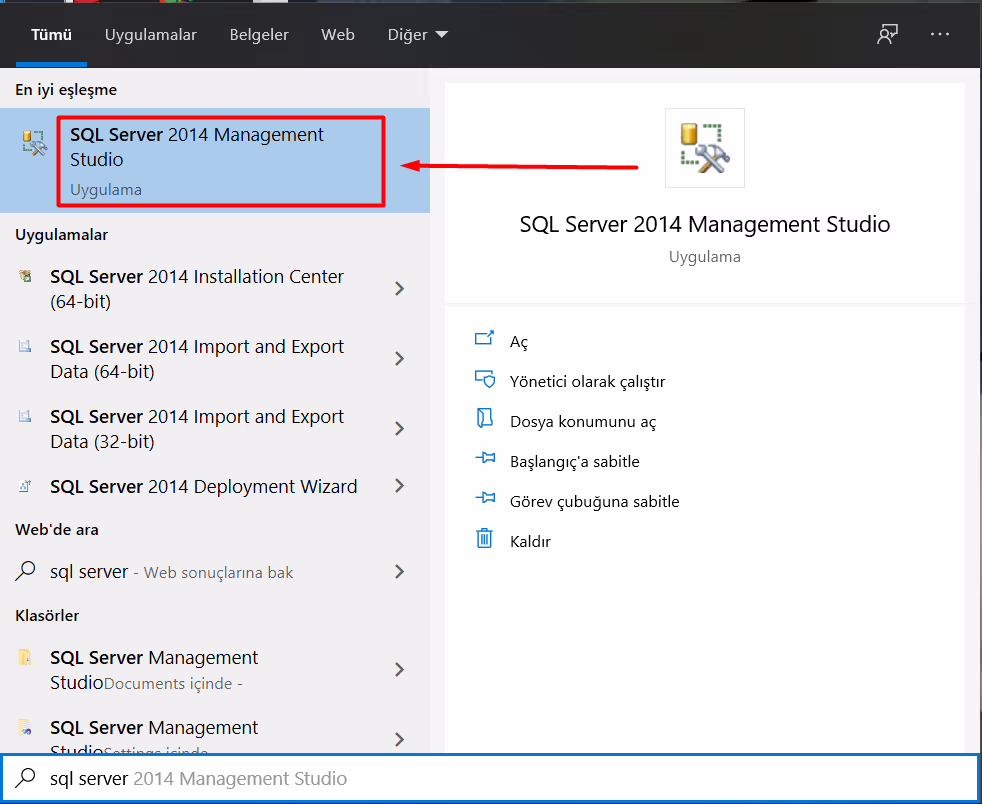The image size is (982, 804).
Task: Click the pin to Start icon
Action: 484,458
